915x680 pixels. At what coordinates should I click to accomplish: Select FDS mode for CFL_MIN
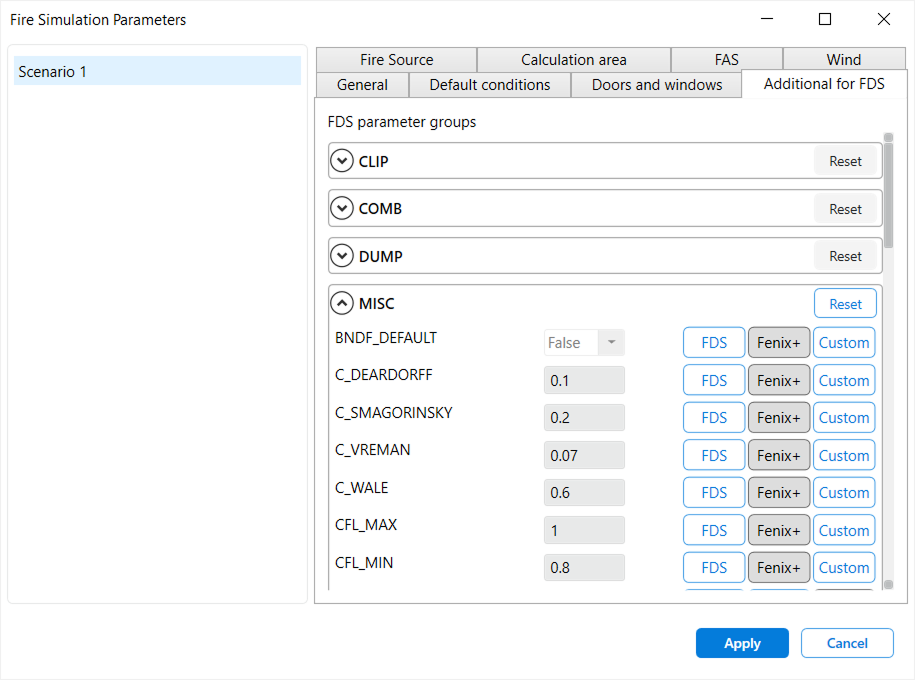coord(713,567)
